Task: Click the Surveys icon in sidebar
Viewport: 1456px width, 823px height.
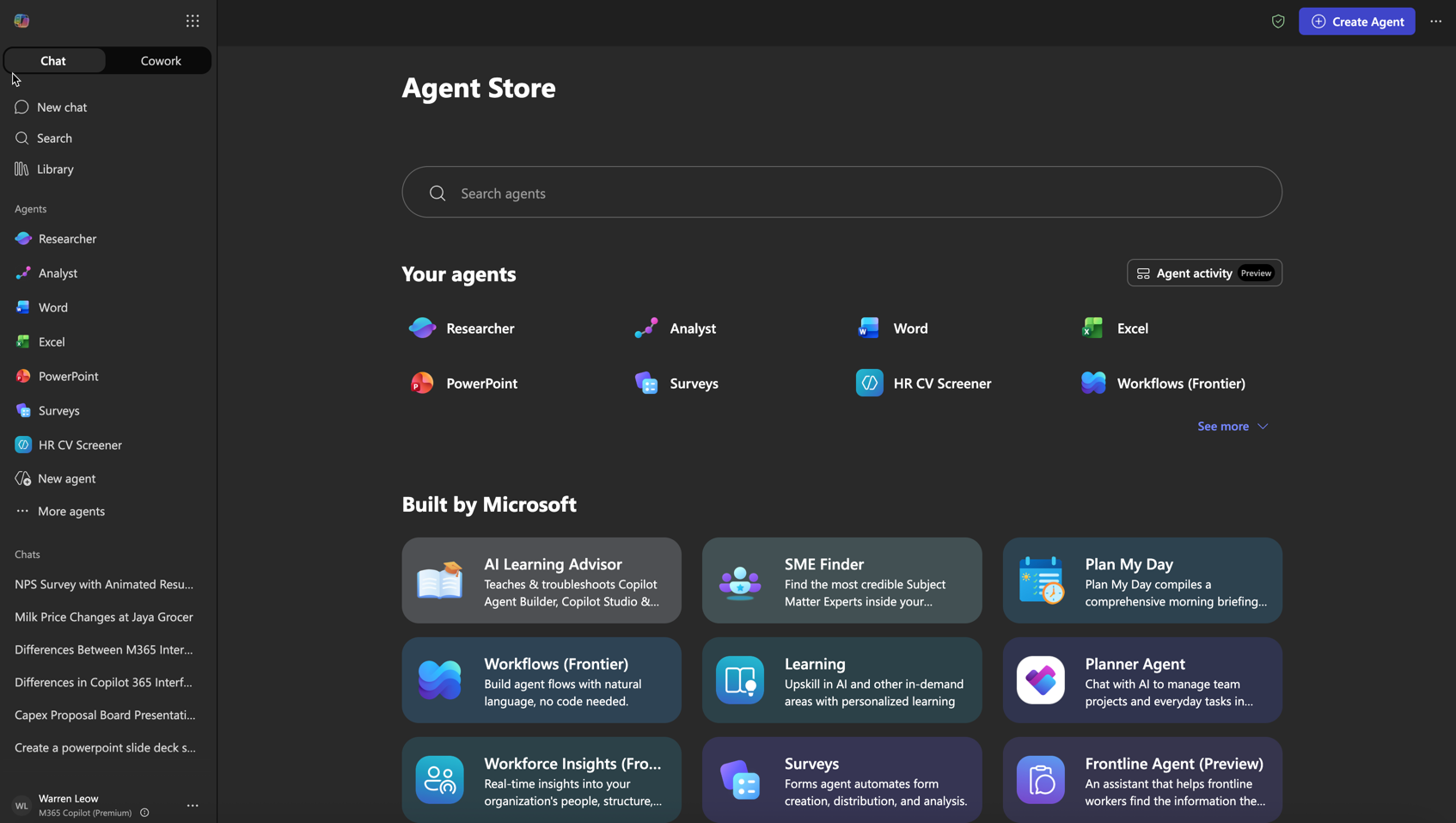Action: point(23,410)
